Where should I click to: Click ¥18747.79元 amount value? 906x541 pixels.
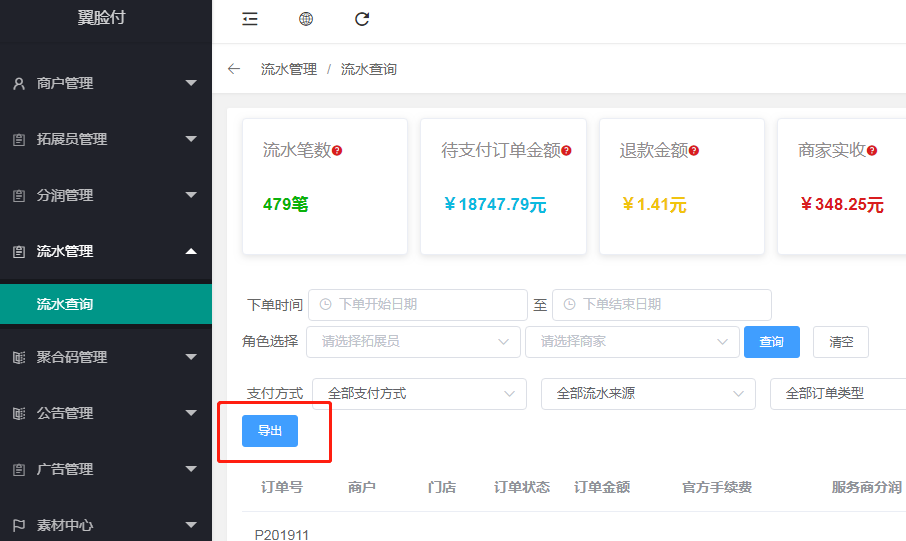tap(495, 204)
